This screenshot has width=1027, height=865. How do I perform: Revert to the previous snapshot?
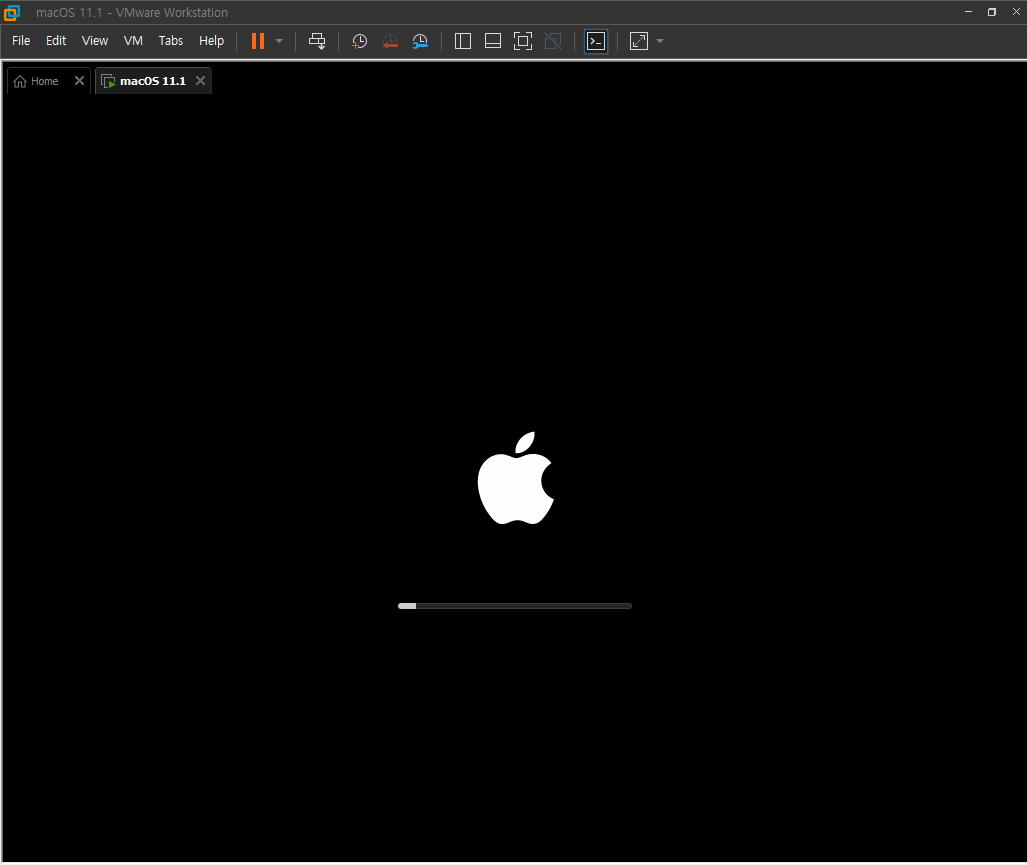(390, 41)
